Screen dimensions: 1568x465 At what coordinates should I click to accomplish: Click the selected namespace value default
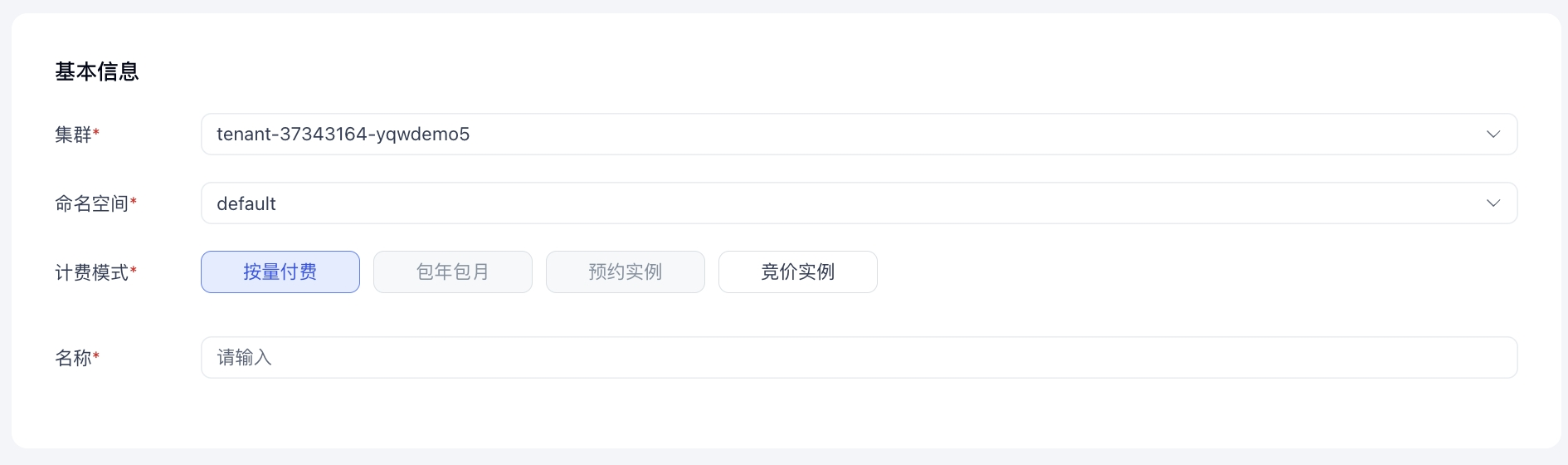click(x=246, y=204)
